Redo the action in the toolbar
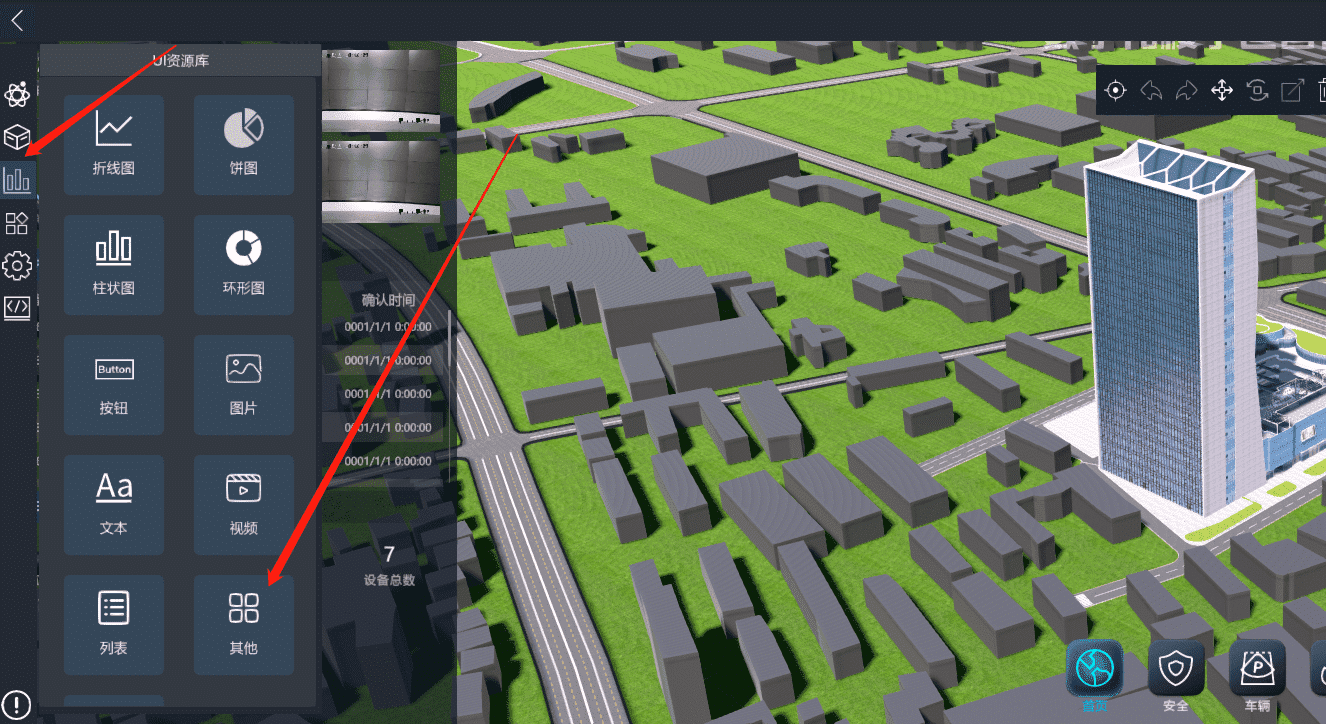Image resolution: width=1326 pixels, height=724 pixels. click(x=1187, y=91)
